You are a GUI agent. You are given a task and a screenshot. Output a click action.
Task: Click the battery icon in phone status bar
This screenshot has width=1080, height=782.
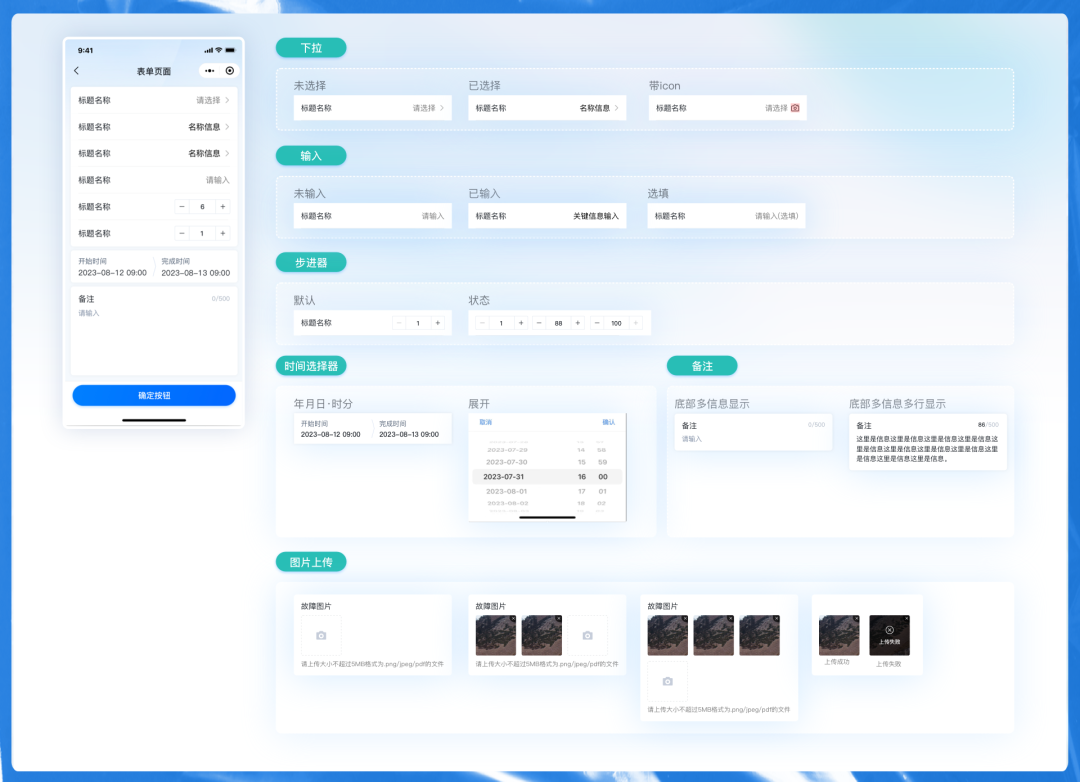[230, 50]
